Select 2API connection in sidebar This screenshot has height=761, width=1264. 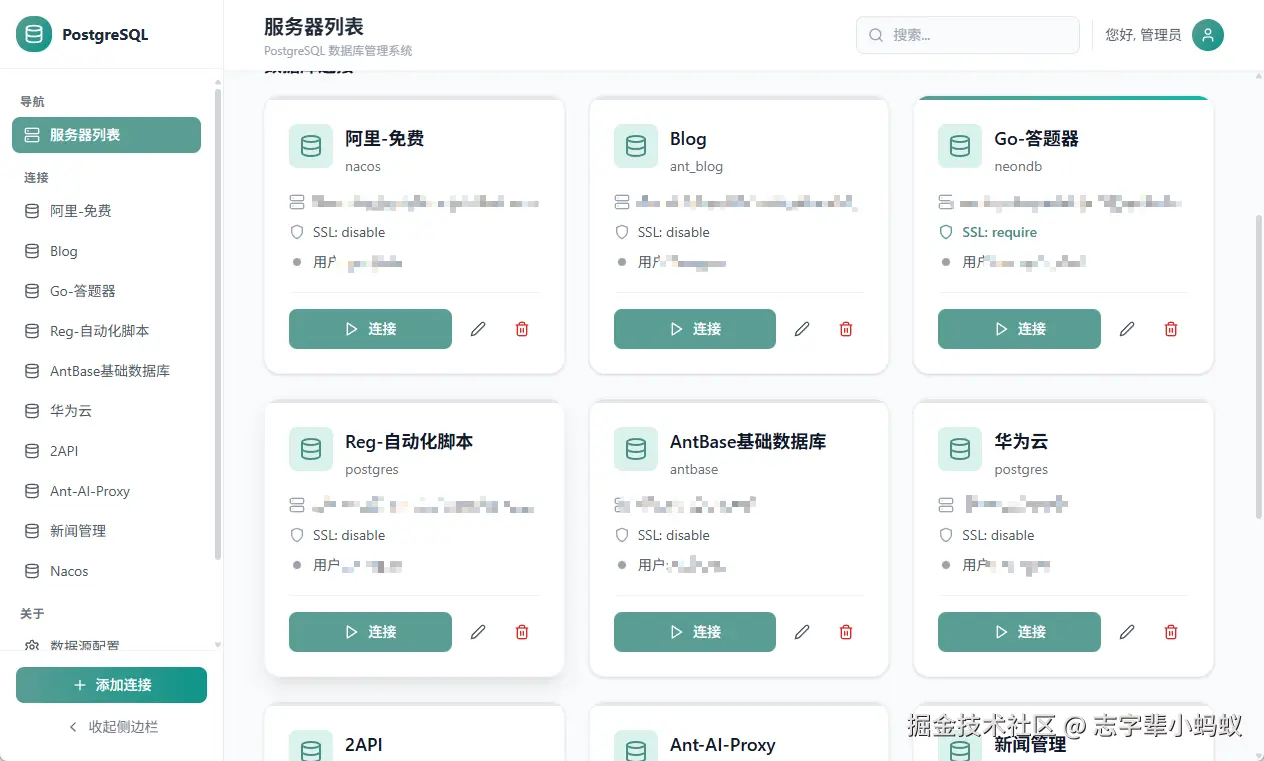(106, 451)
